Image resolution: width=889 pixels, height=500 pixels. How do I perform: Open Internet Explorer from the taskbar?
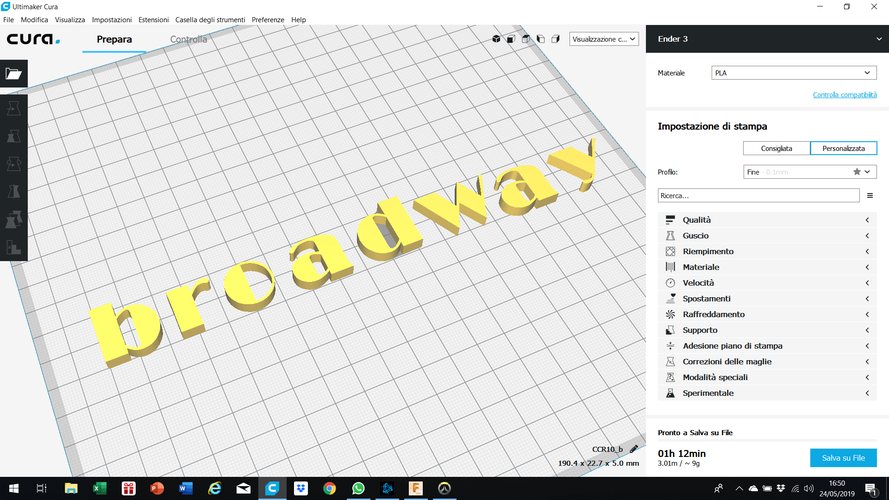(x=214, y=488)
